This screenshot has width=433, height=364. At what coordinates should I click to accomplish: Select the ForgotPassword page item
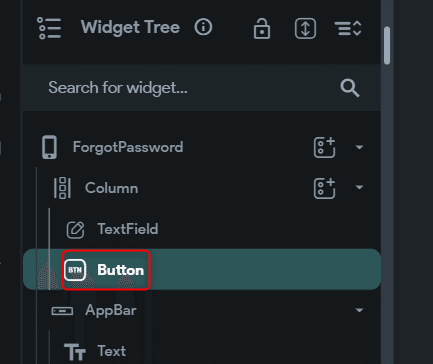tap(202, 147)
